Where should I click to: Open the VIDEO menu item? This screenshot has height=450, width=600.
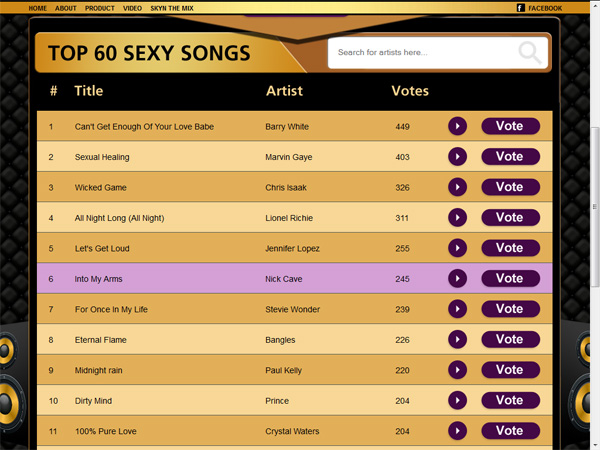tap(132, 8)
